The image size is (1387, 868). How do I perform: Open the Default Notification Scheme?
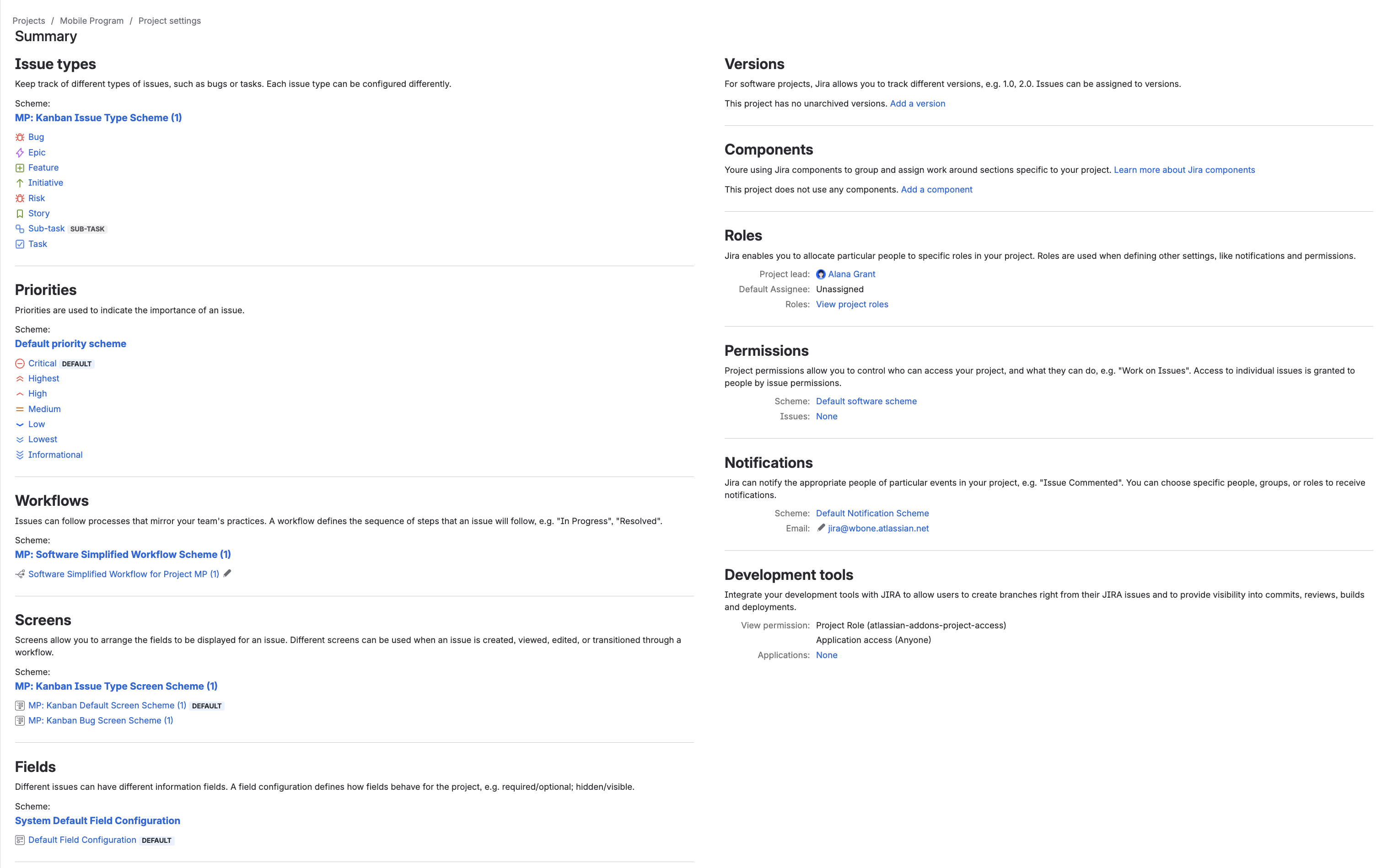pos(872,513)
